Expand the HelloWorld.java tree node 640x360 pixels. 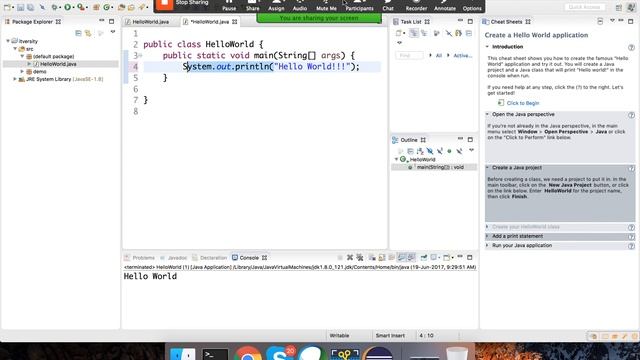(x=29, y=64)
